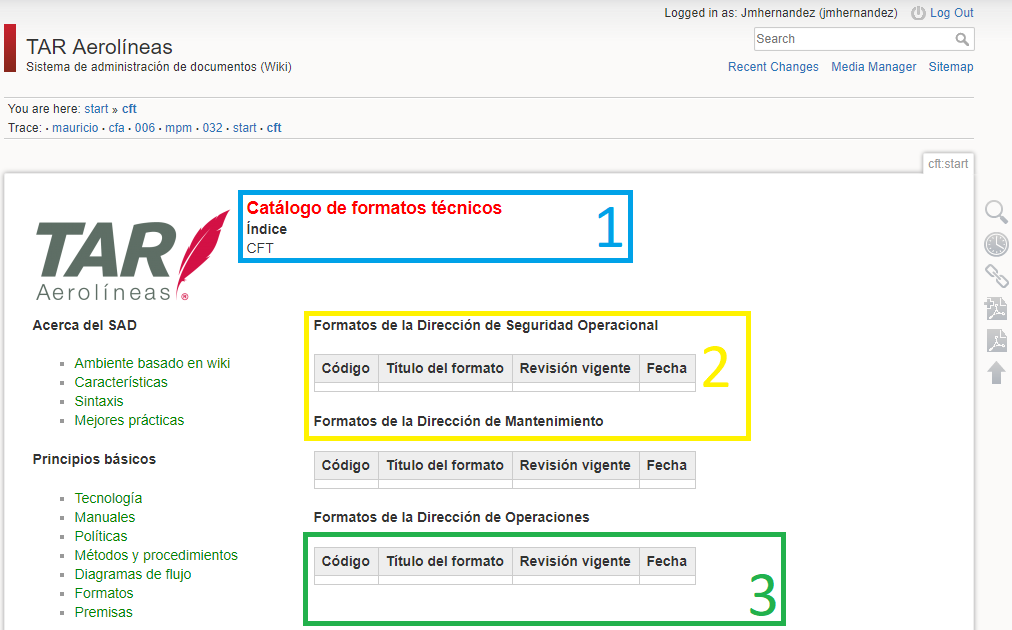This screenshot has width=1012, height=630.
Task: Go to 'Métodos y procedimientos' link
Action: [156, 555]
